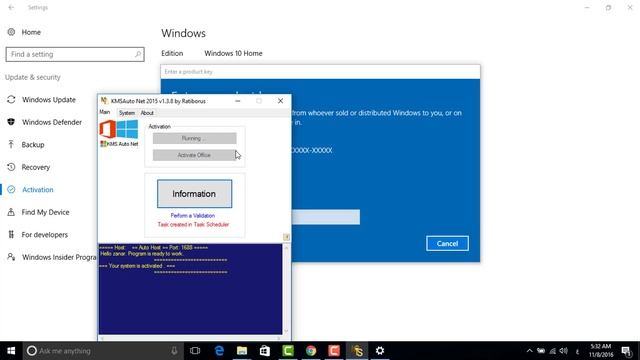
Task: Open Windows Defender section
Action: 52,122
